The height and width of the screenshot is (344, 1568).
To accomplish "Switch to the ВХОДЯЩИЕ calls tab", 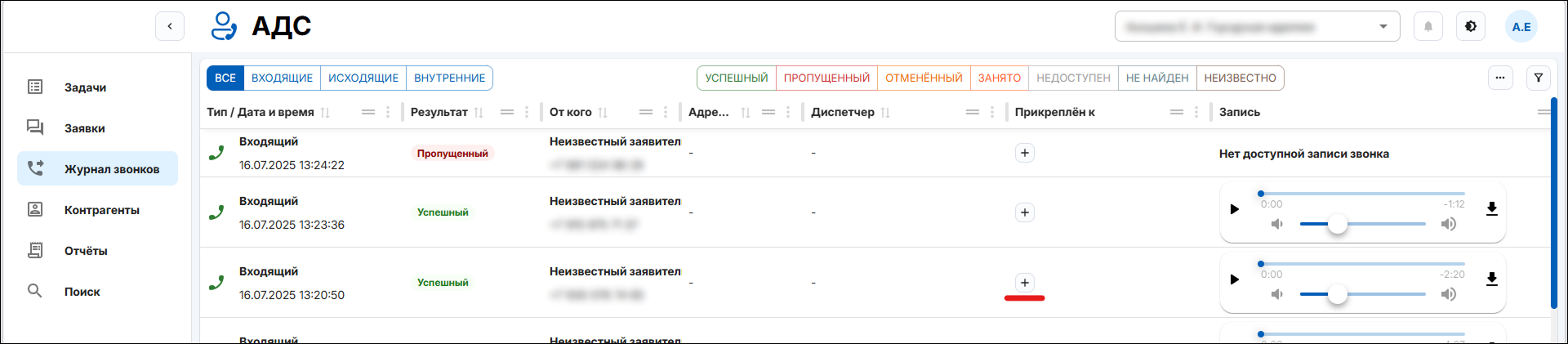I will (282, 78).
